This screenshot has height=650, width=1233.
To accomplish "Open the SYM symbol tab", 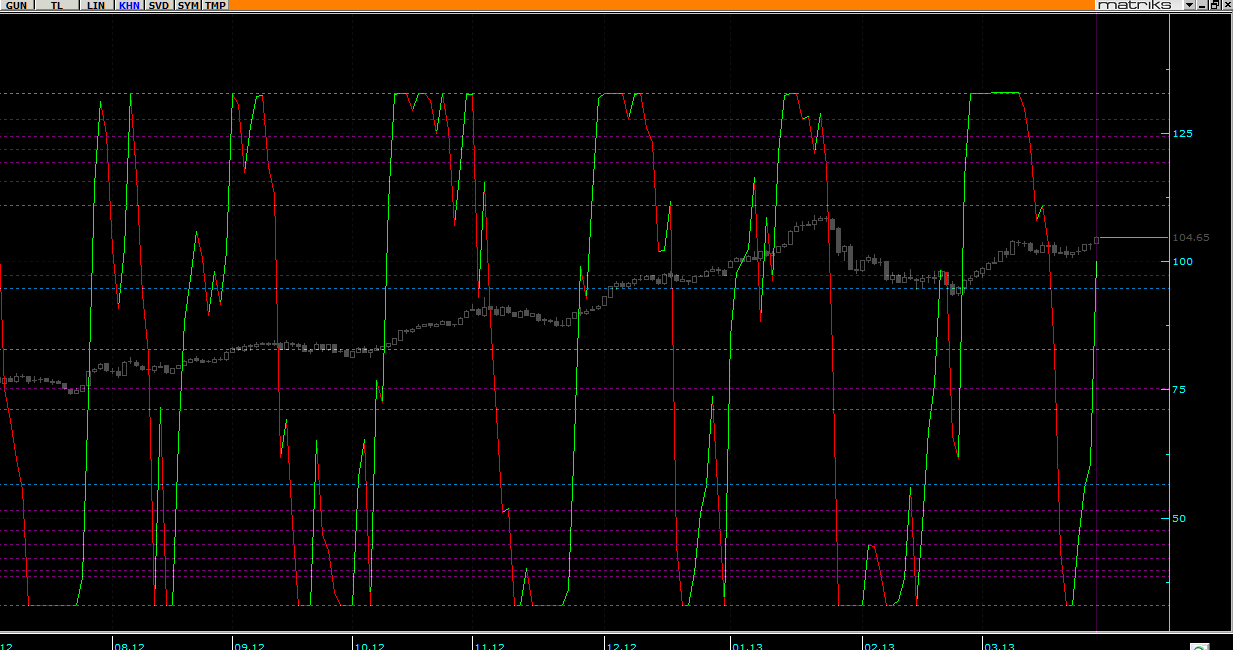I will pyautogui.click(x=189, y=5).
